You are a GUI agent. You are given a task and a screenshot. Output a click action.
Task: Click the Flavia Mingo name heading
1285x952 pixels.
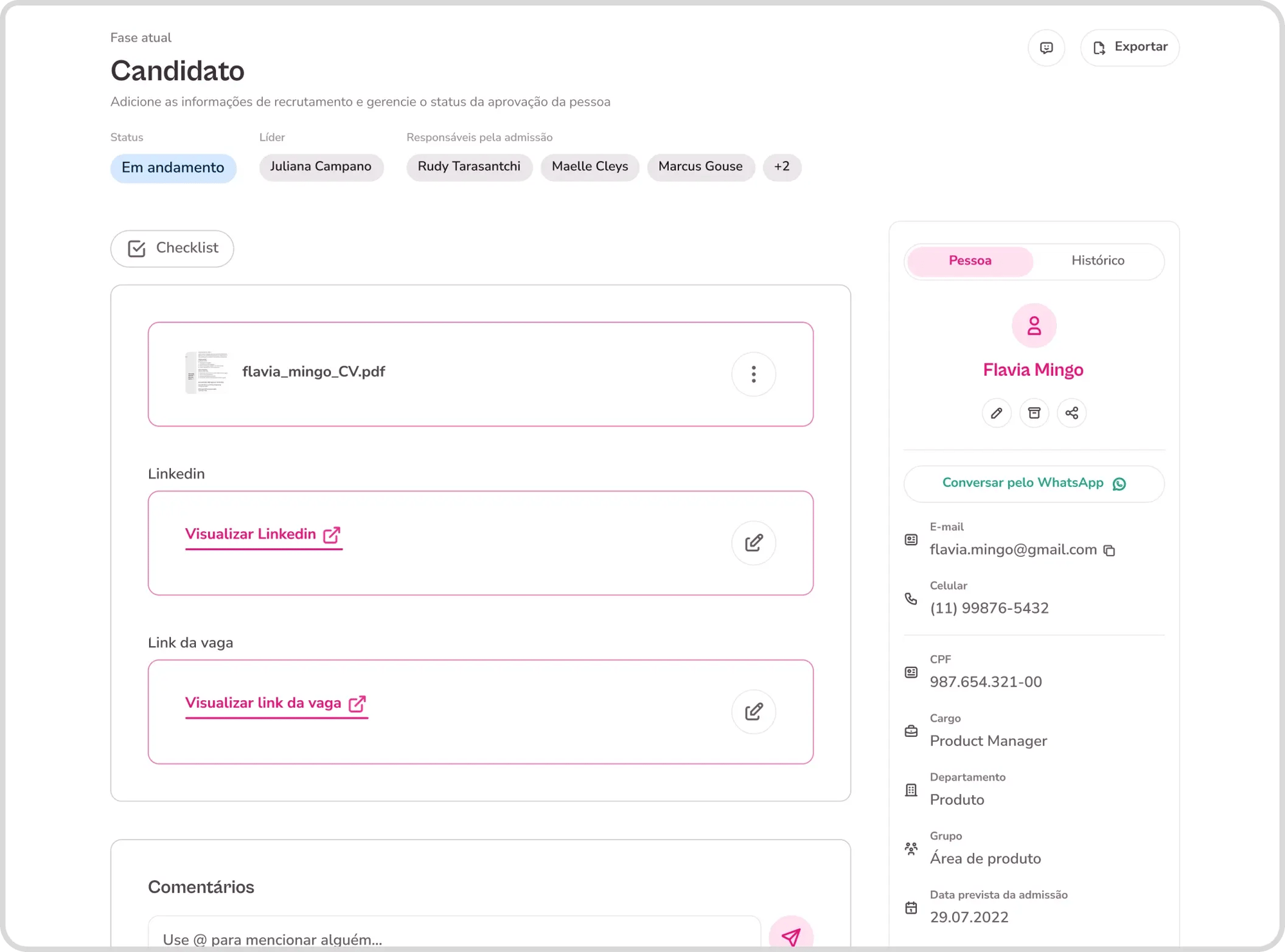[x=1033, y=370]
